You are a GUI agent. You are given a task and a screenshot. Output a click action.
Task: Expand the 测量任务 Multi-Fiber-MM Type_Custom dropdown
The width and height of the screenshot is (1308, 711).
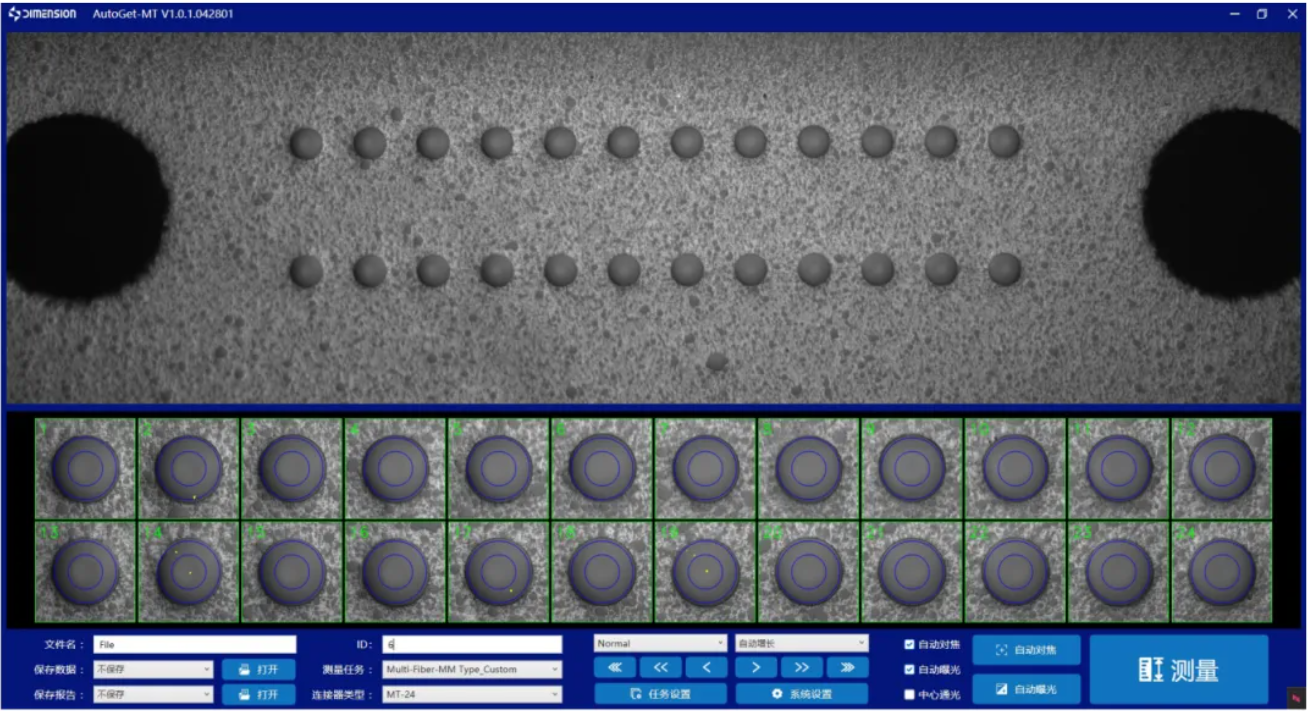471,670
